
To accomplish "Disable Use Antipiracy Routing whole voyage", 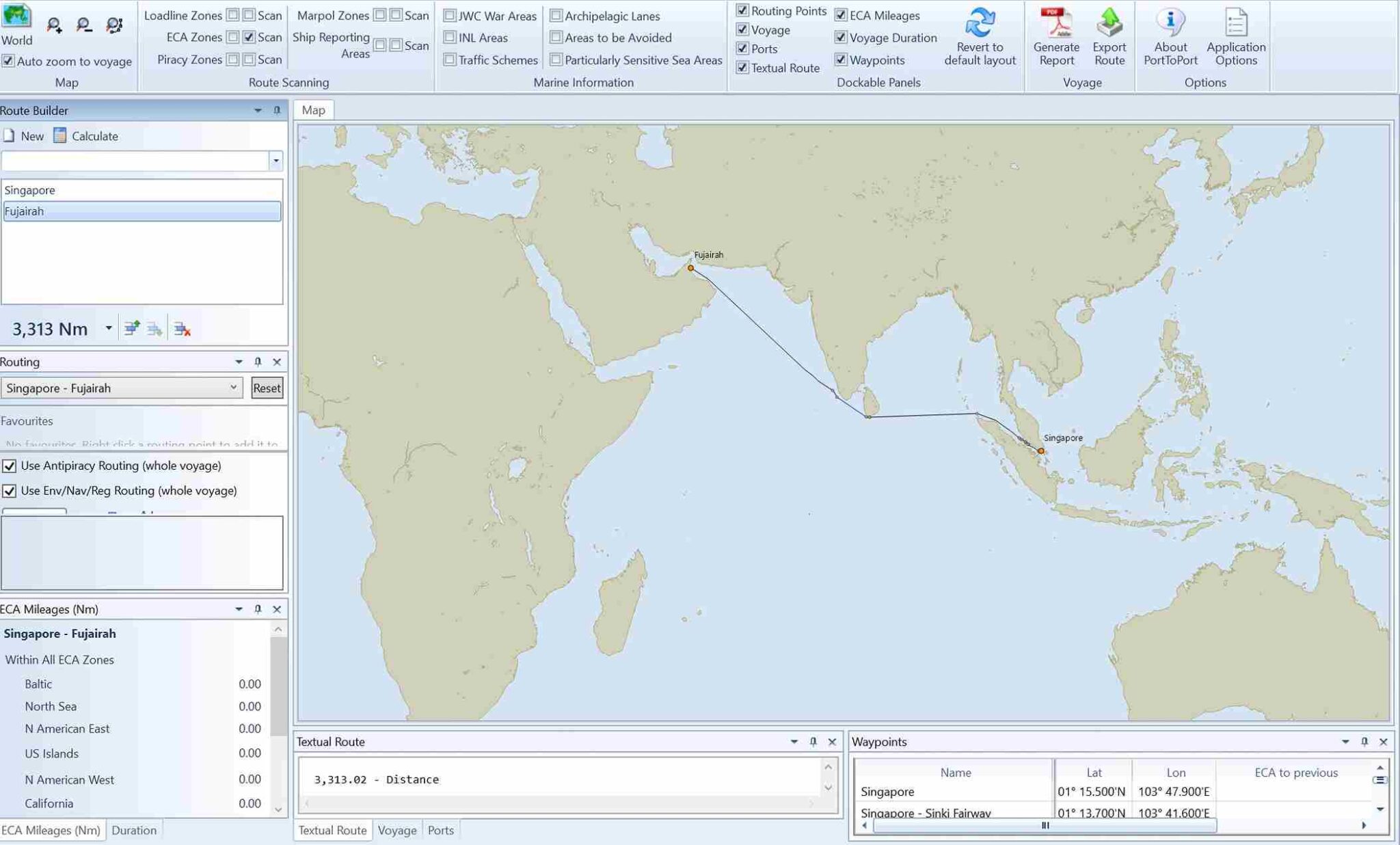I will [x=9, y=466].
